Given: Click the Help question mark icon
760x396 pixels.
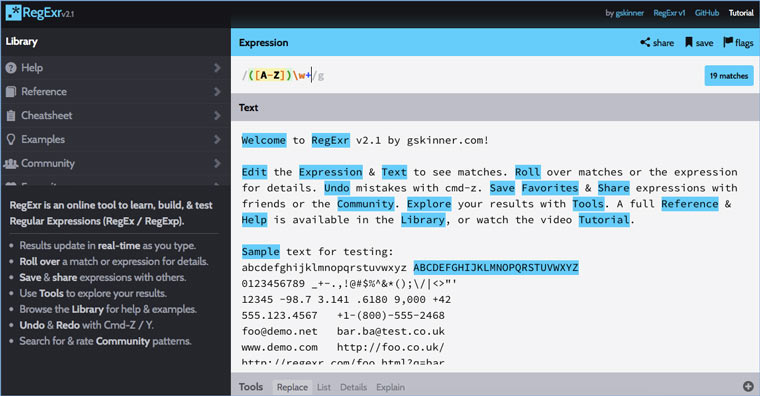Looking at the screenshot, I should [11, 68].
